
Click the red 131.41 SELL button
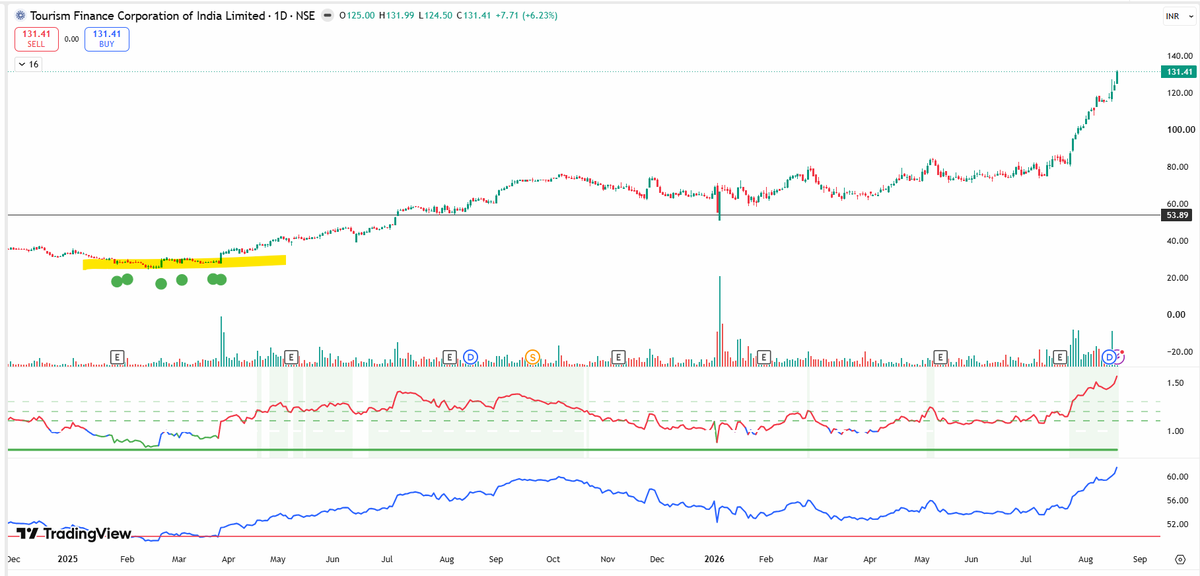(35, 39)
